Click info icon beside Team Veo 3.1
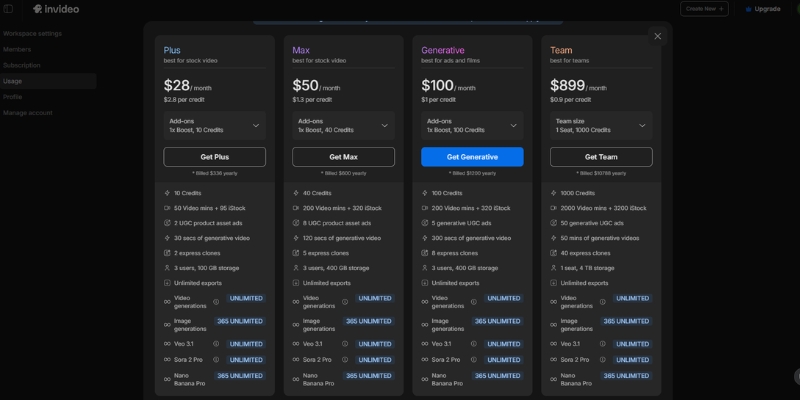The height and width of the screenshot is (400, 800). point(603,344)
